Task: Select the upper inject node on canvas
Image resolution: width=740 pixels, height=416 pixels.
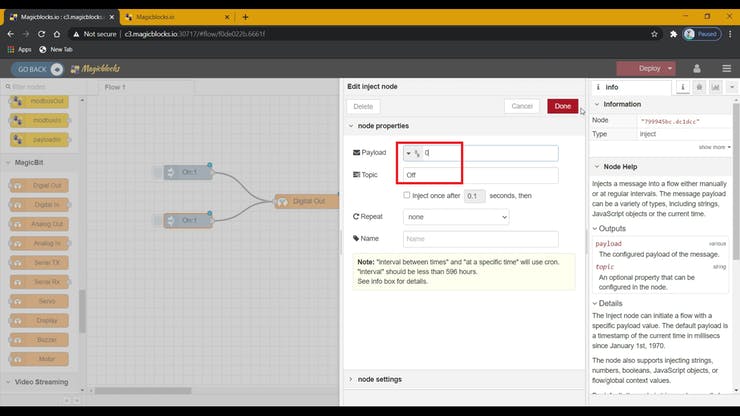Action: 188,172
